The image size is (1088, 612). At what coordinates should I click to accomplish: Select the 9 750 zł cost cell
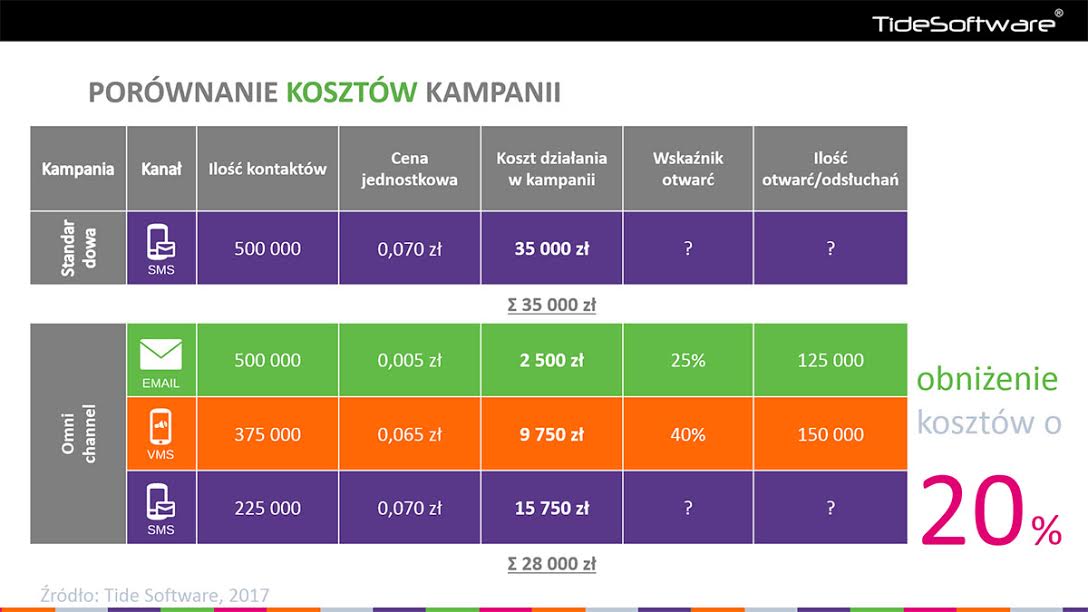pos(551,434)
